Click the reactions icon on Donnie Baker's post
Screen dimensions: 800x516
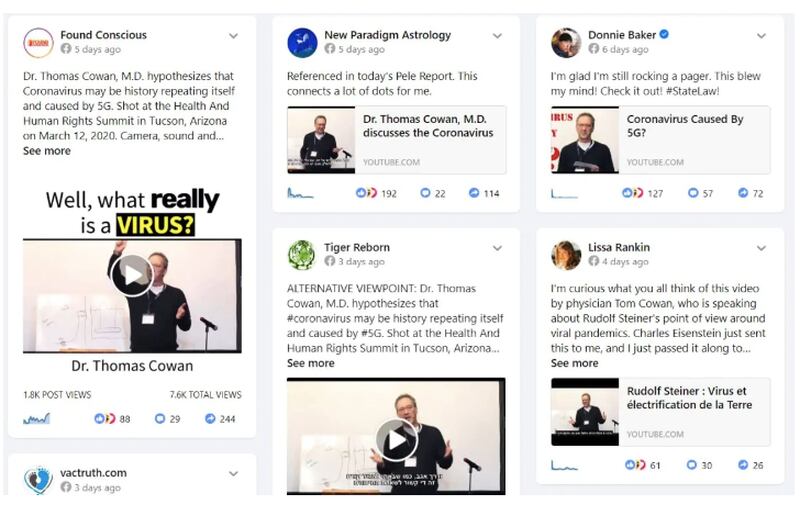pyautogui.click(x=632, y=193)
